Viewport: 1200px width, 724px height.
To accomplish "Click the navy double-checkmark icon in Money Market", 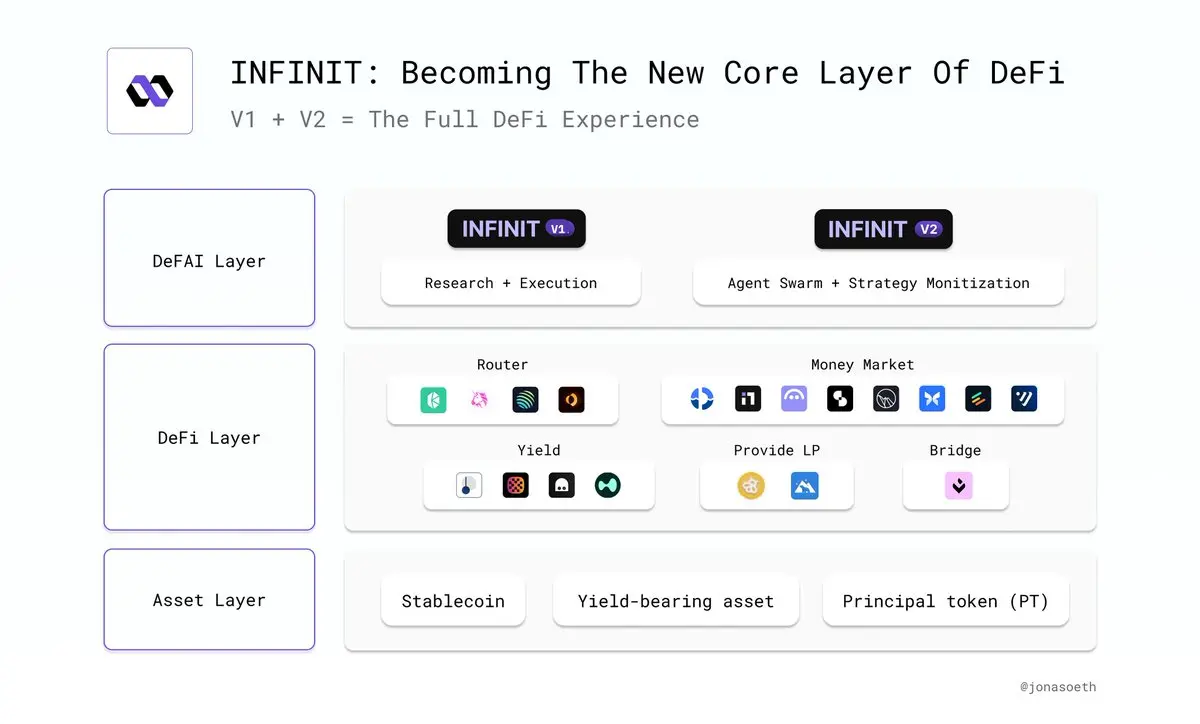I will click(x=1024, y=399).
